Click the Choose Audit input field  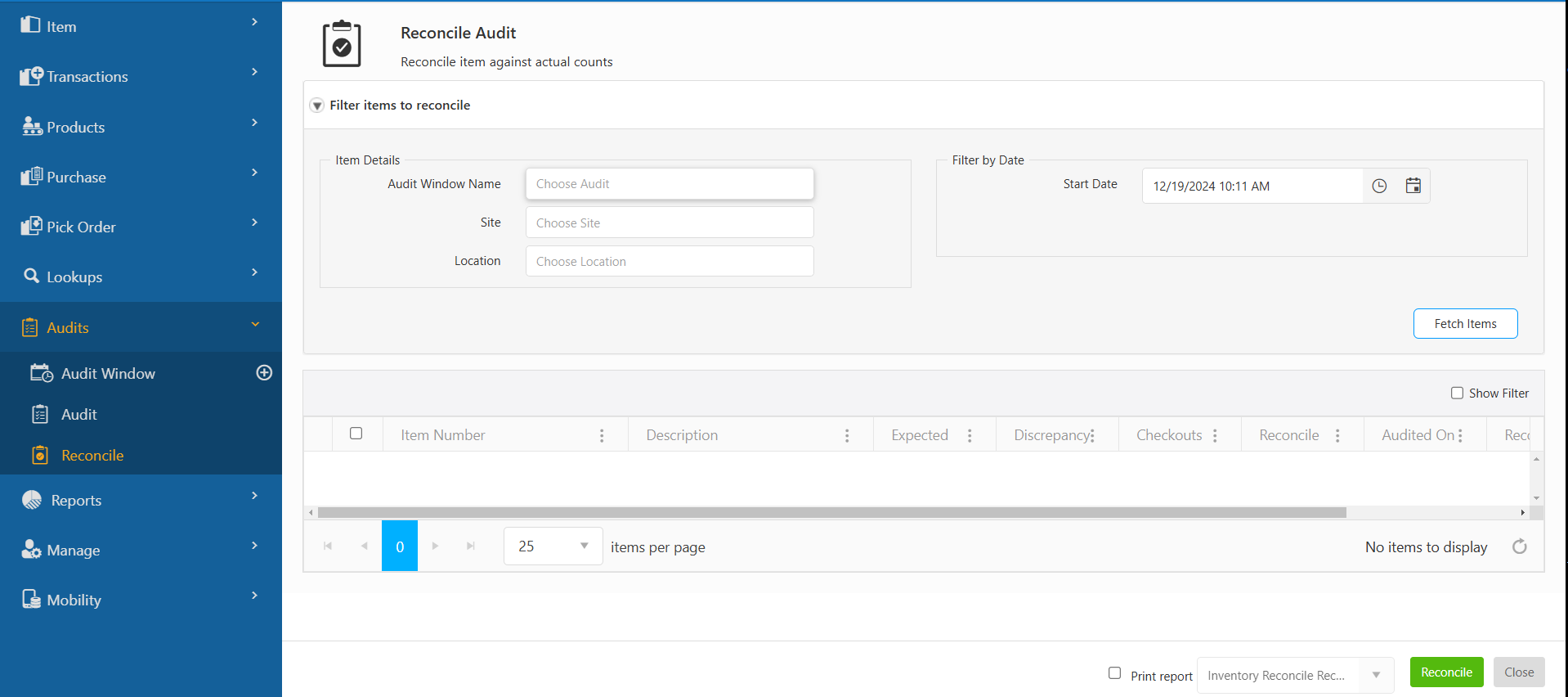pyautogui.click(x=670, y=183)
